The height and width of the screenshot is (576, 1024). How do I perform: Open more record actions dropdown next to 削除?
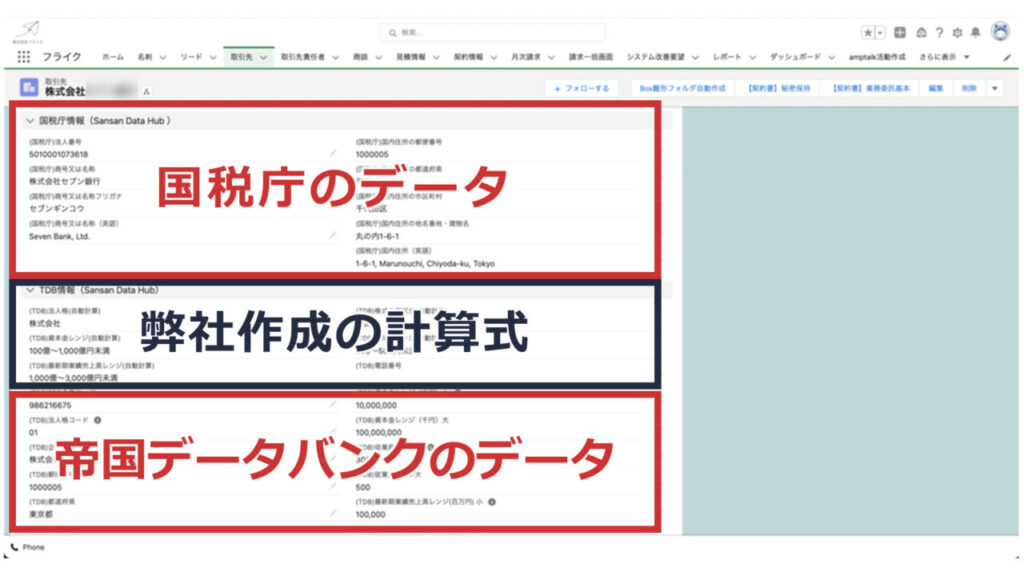click(x=994, y=88)
